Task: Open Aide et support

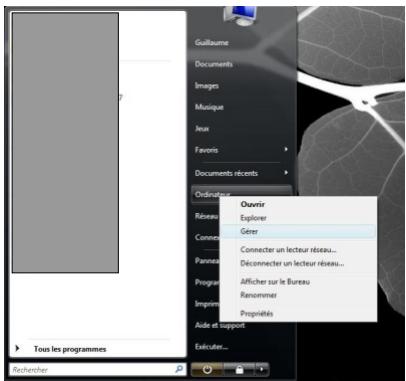Action: coord(220,325)
